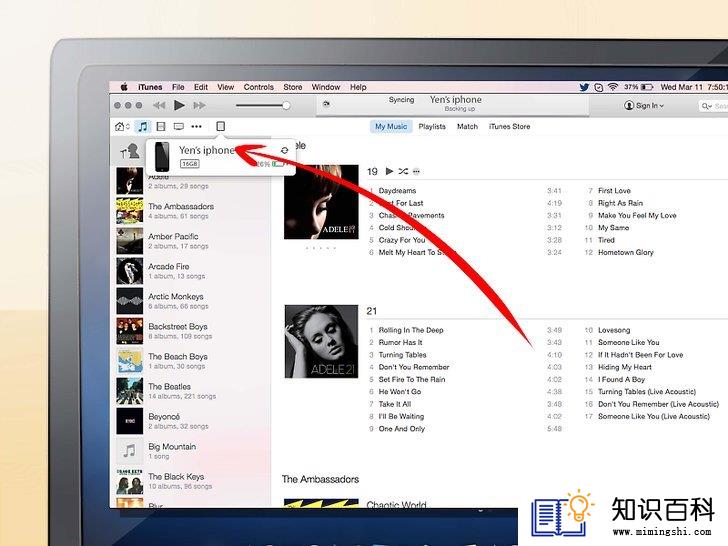Click the battery status icon
Viewport: 728px width, 546px height.
coord(647,87)
